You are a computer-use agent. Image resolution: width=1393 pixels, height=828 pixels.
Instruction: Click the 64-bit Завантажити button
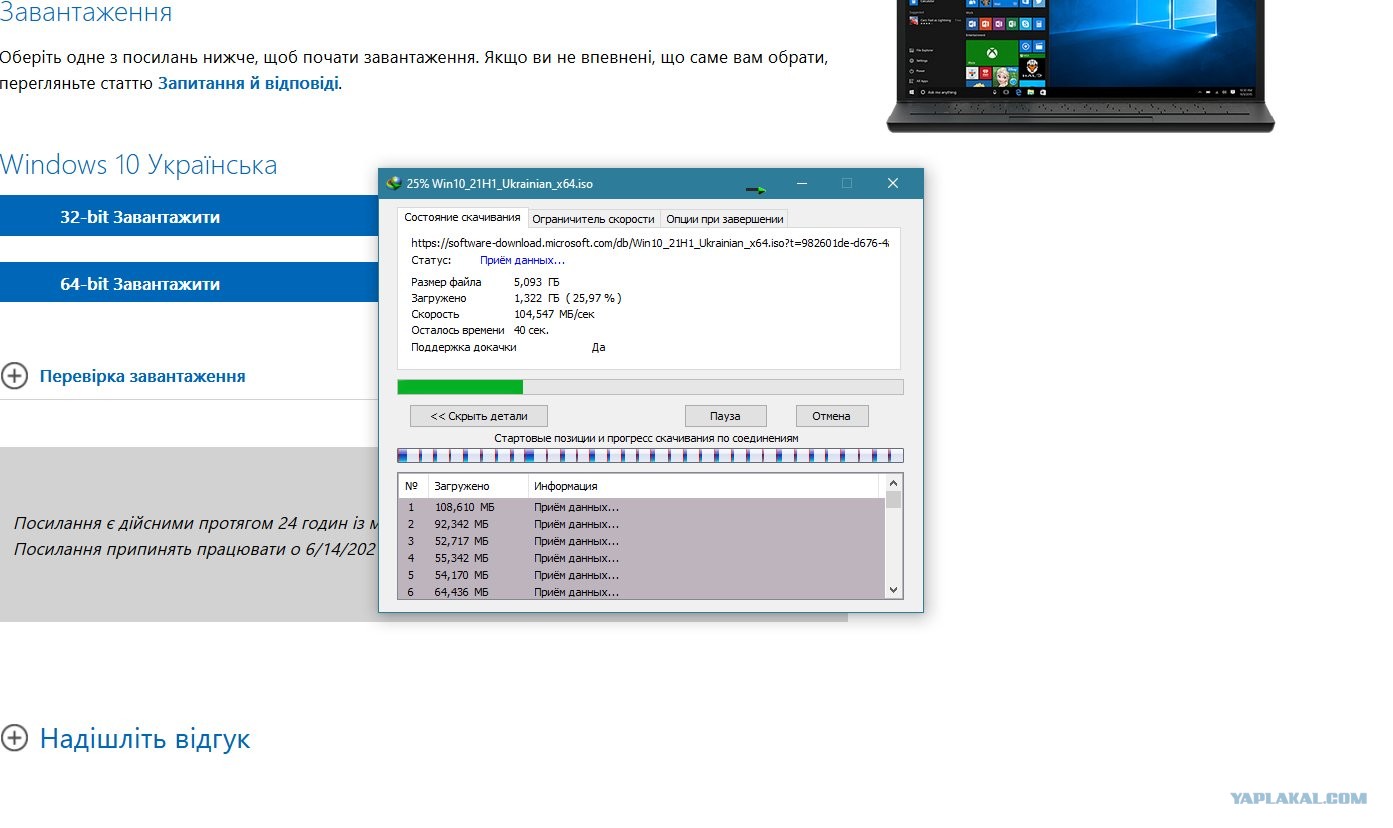click(x=189, y=284)
